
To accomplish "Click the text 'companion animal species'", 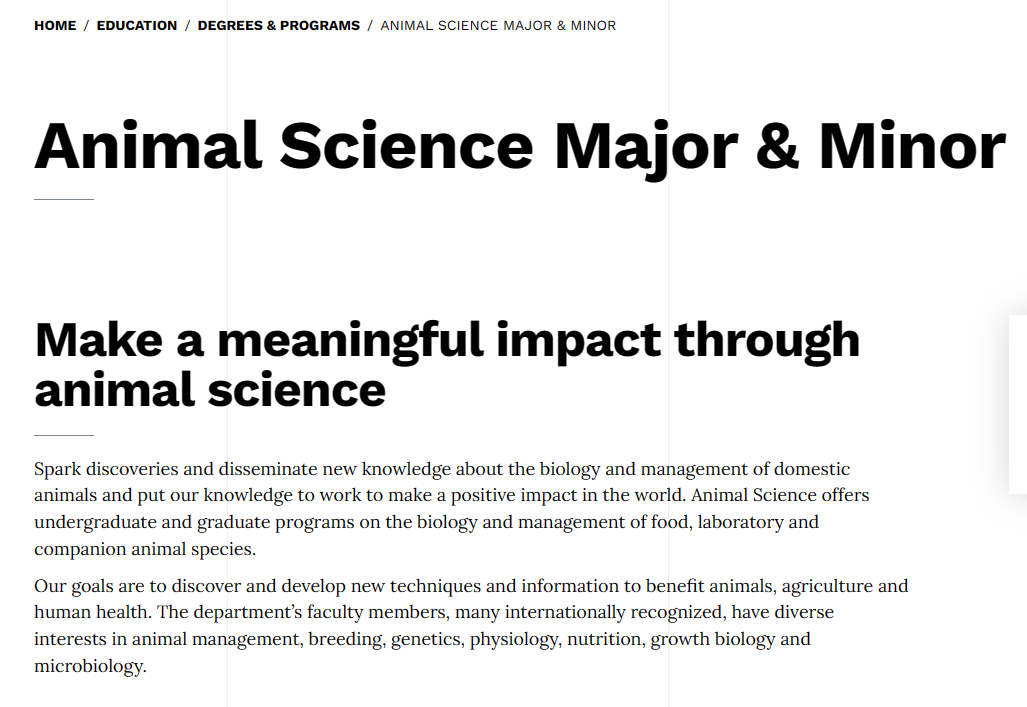I will click(143, 549).
